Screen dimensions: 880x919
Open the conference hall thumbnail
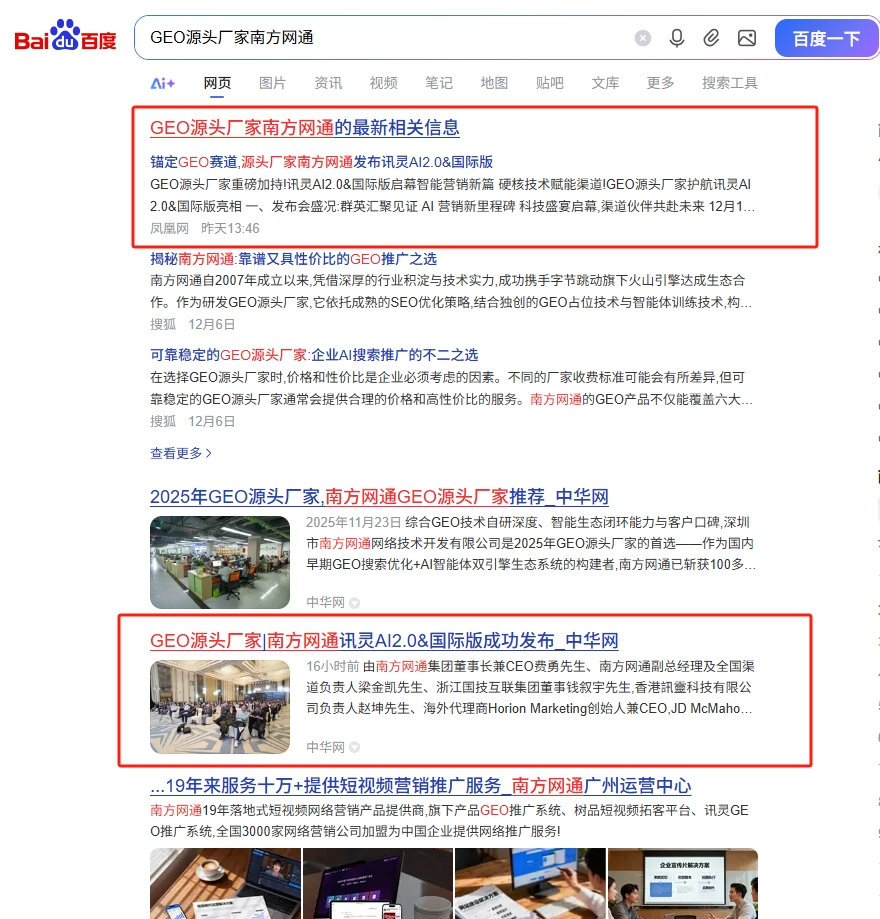point(220,707)
